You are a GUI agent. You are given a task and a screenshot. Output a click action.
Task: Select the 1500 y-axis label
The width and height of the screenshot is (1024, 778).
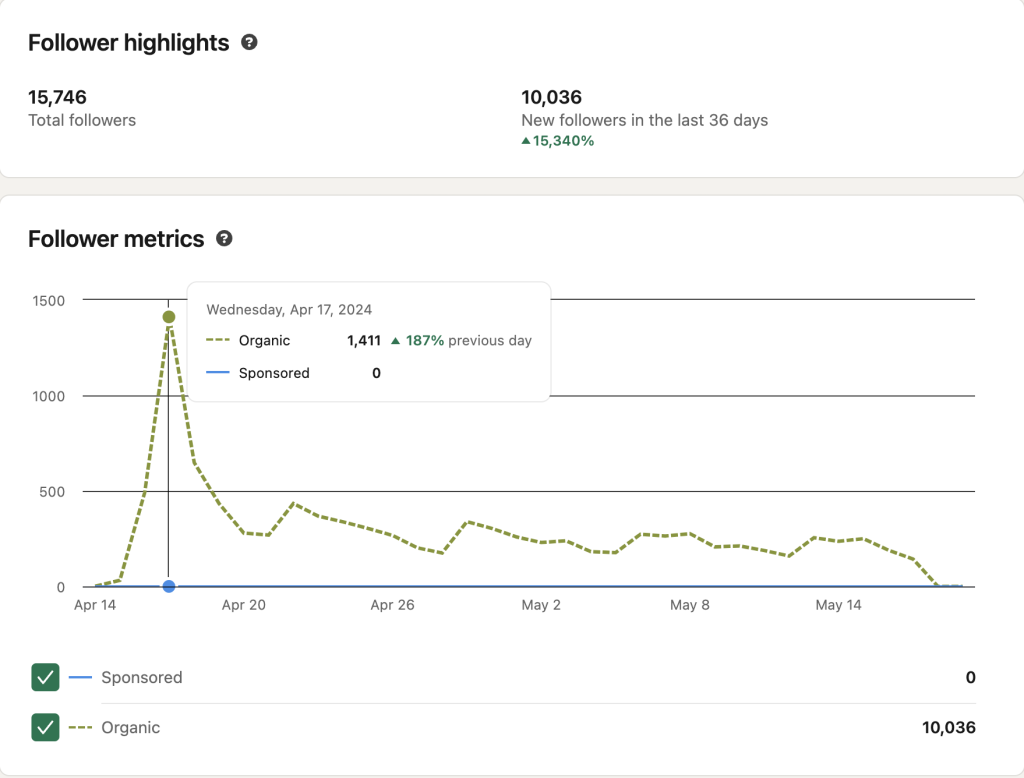(49, 300)
